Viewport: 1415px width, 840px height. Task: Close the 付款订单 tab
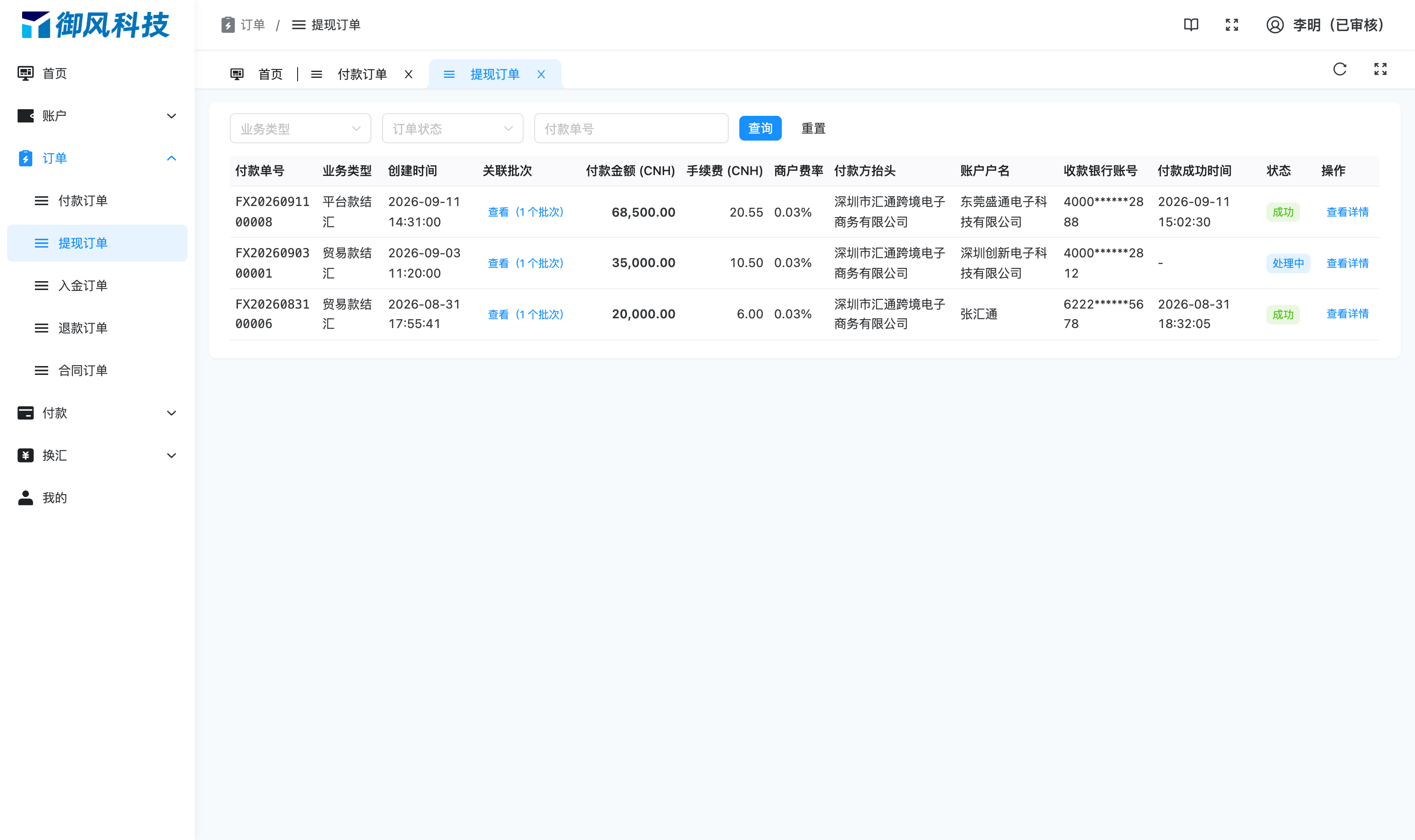pyautogui.click(x=408, y=74)
